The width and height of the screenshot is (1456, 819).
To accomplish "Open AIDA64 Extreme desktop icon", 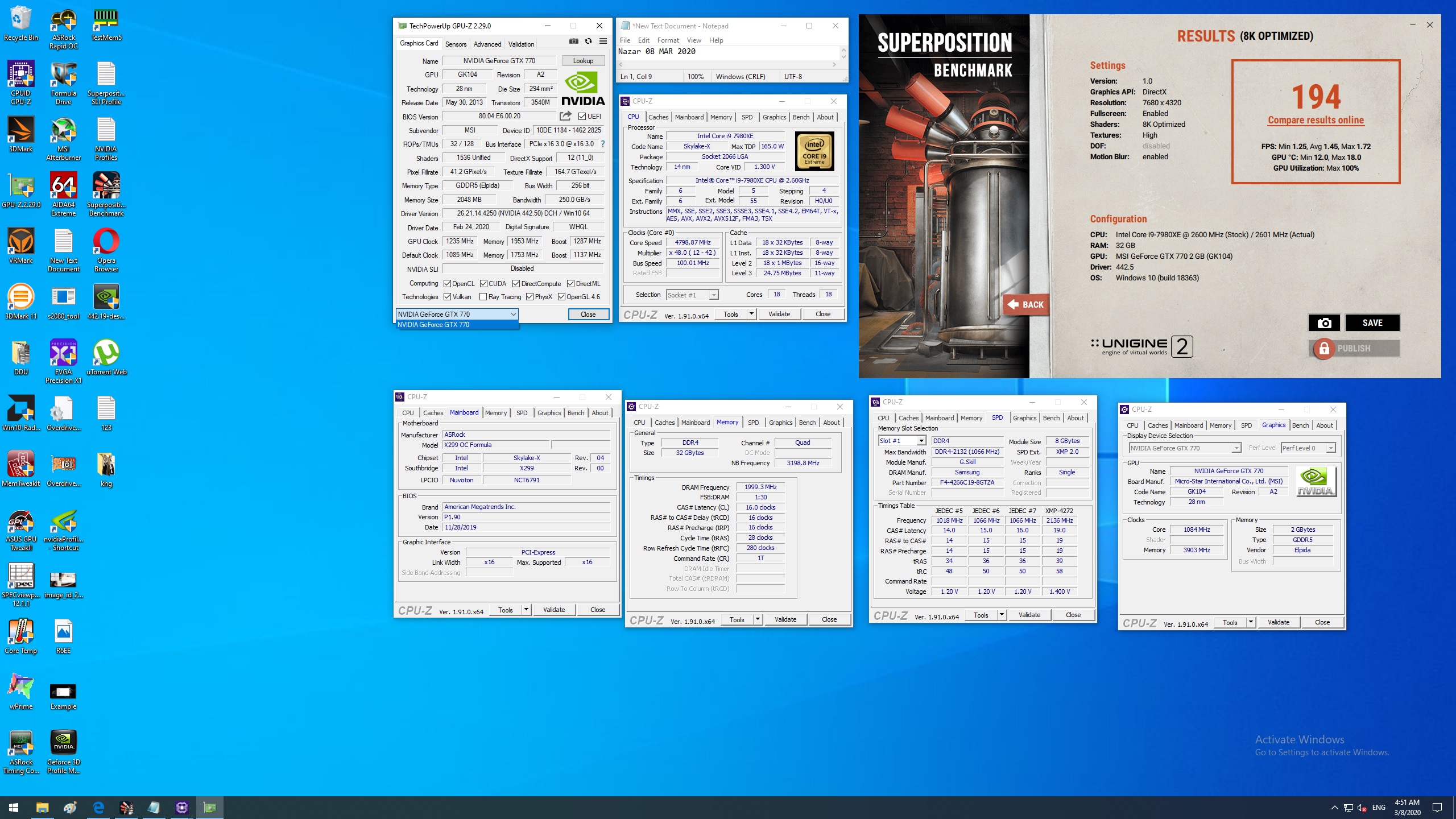I will [x=64, y=195].
